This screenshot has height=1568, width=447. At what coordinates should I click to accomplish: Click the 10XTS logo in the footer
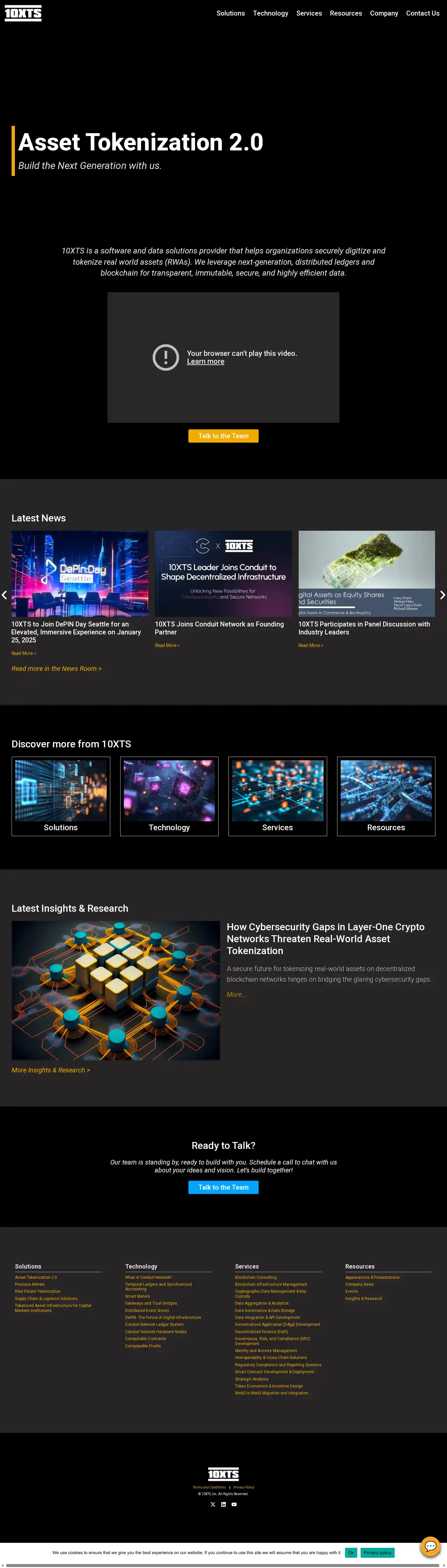223,1474
